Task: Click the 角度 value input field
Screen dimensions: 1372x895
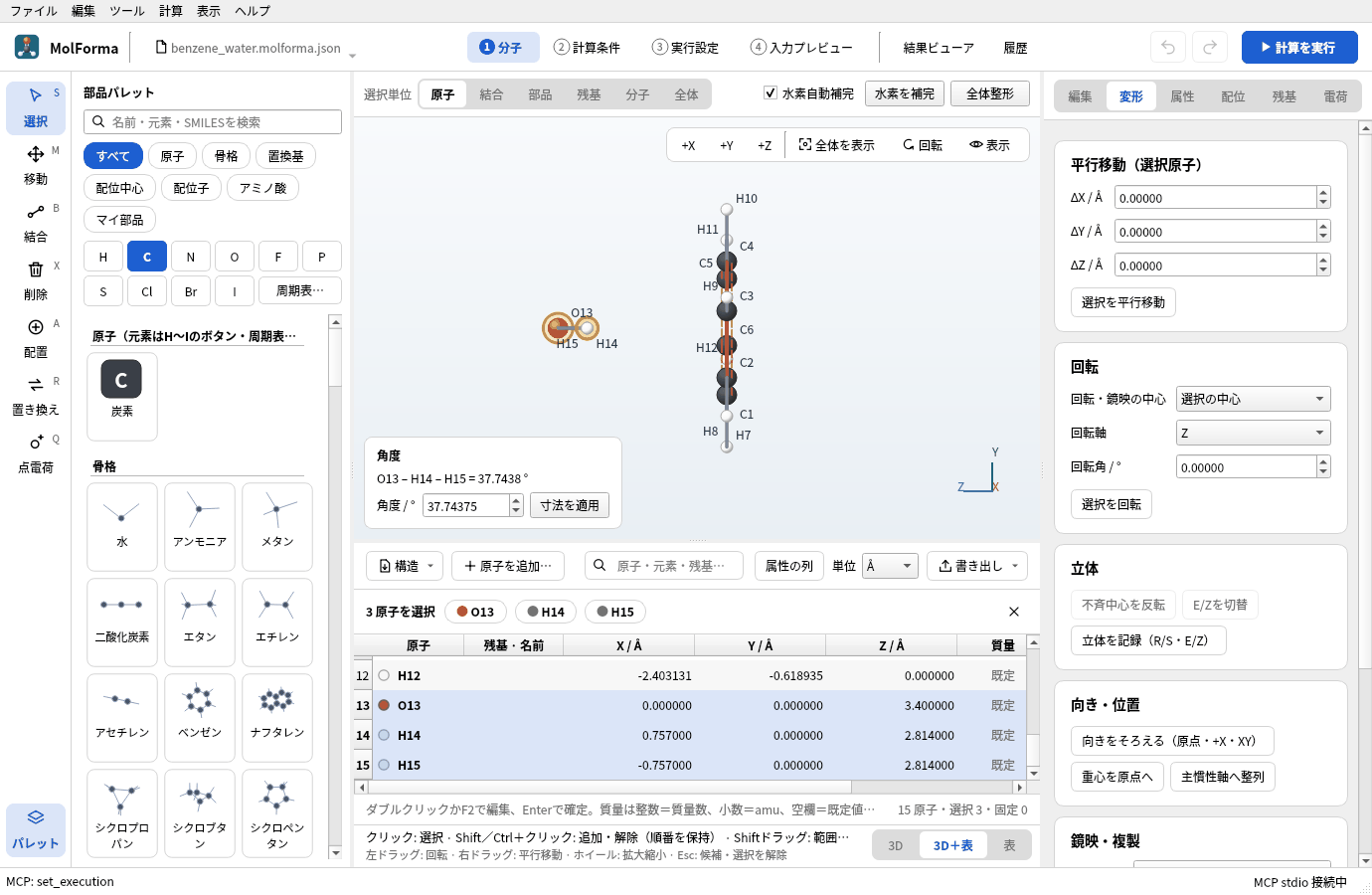Action: coord(466,506)
